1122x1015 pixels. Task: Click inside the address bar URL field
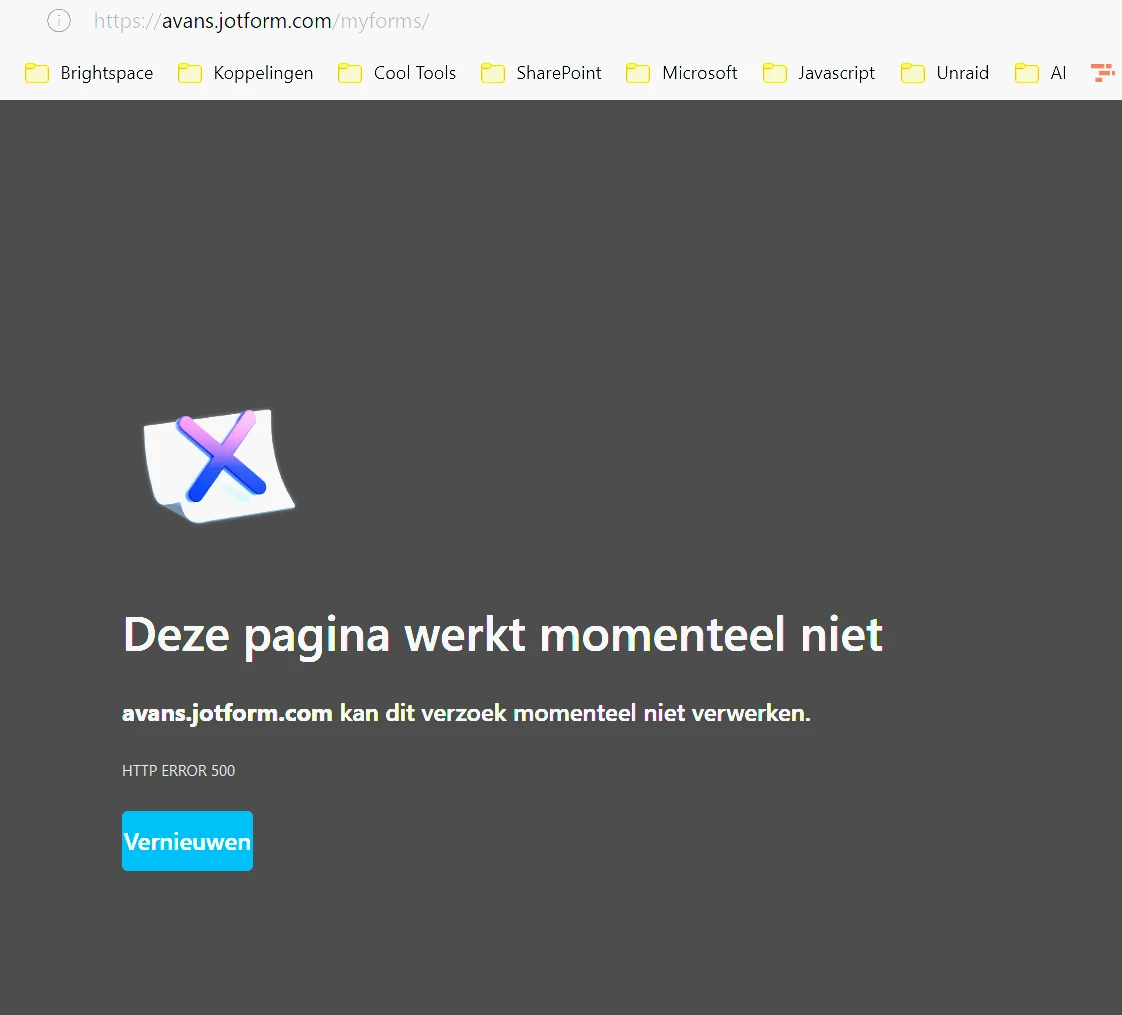260,20
